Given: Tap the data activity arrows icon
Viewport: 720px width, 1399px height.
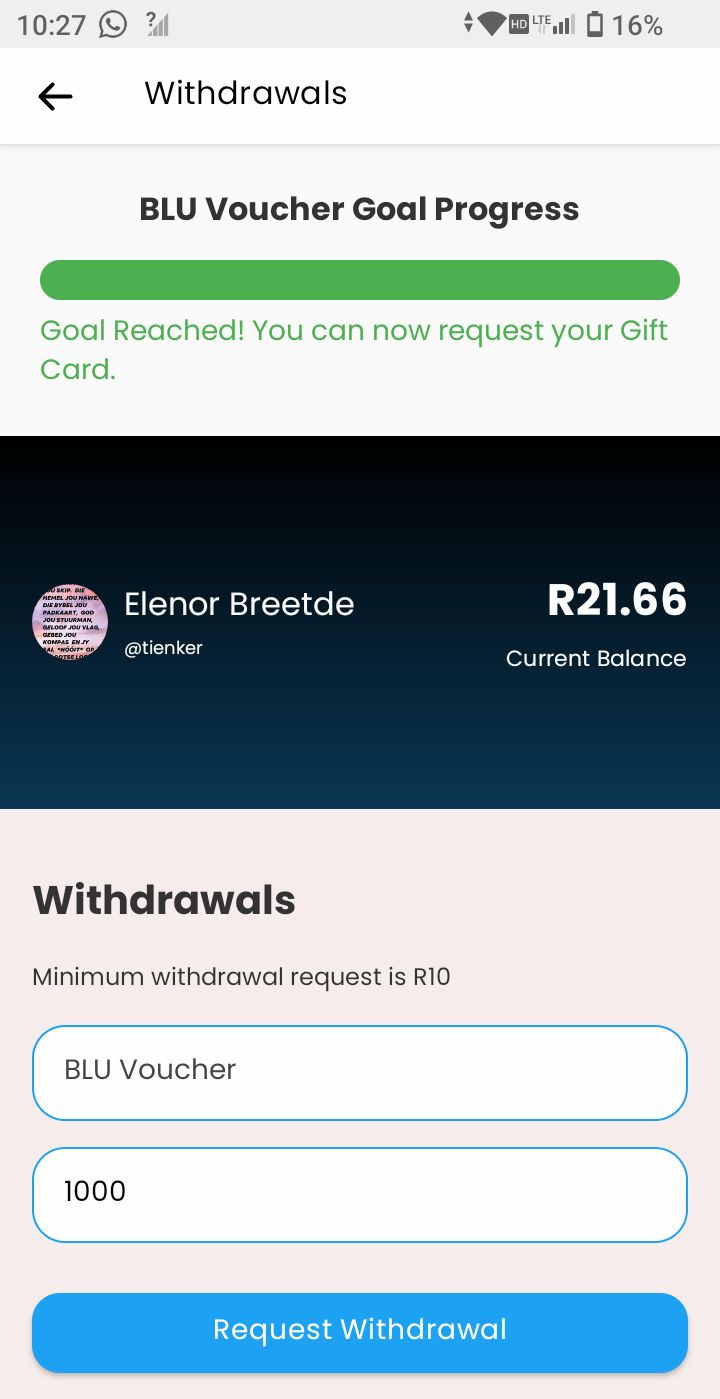Looking at the screenshot, I should click(468, 24).
